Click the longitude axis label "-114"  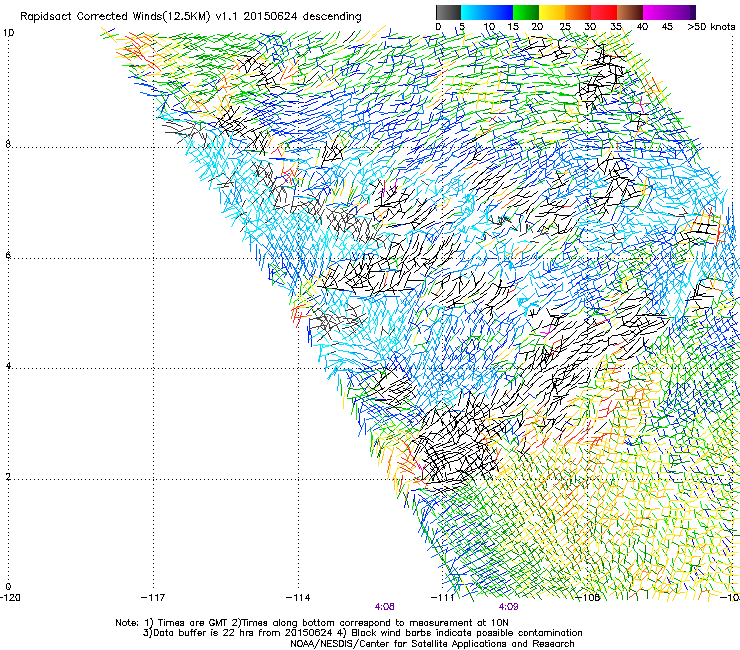pyautogui.click(x=298, y=598)
